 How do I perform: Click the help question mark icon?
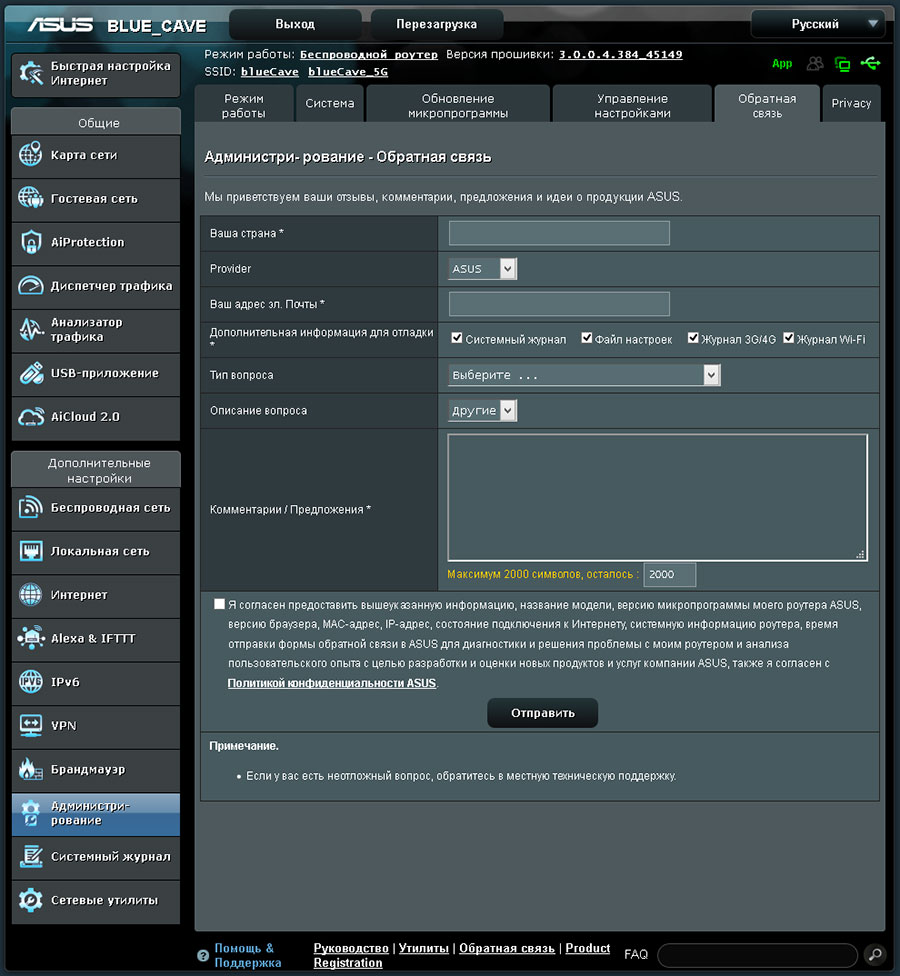[203, 955]
